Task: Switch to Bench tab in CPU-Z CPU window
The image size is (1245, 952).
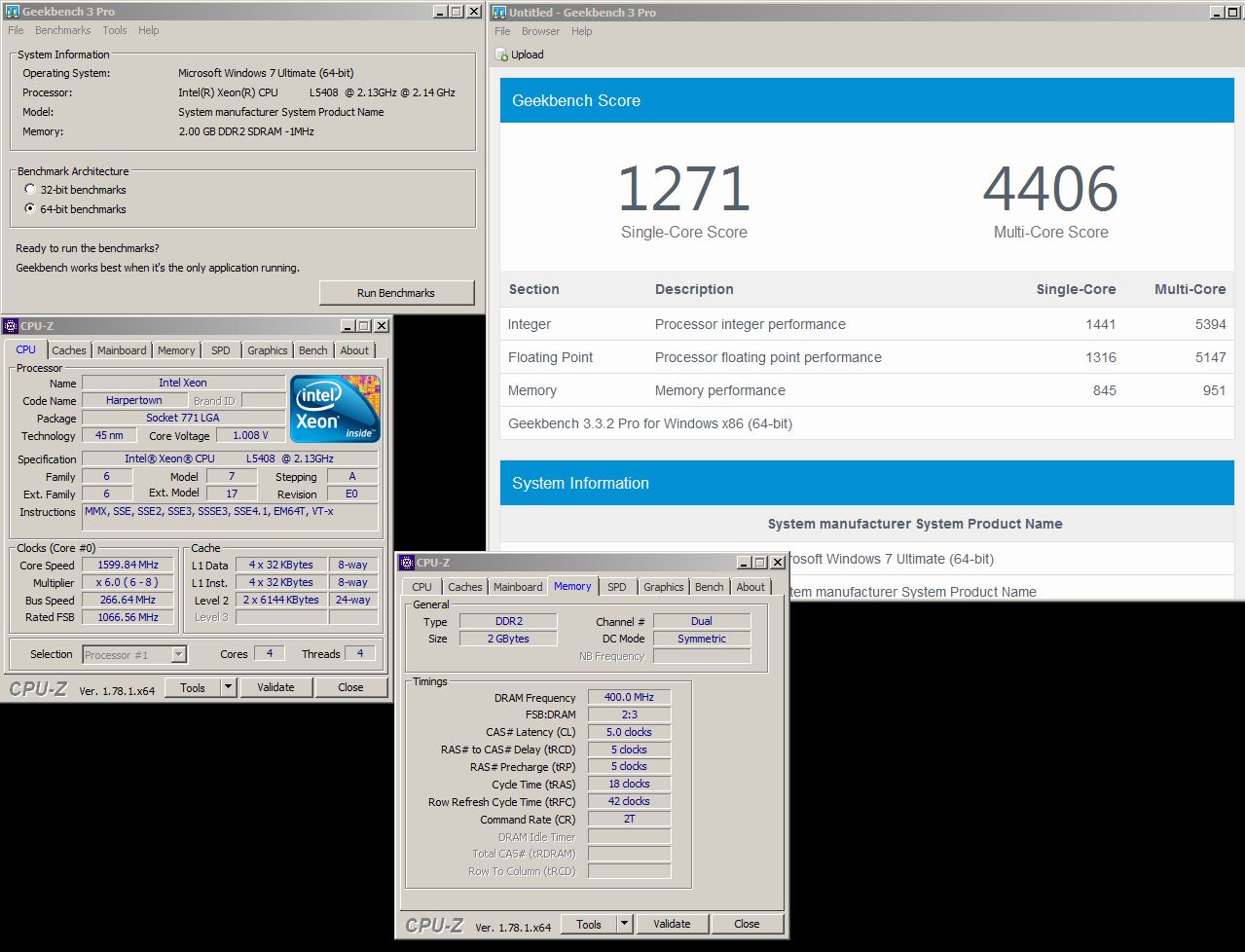Action: (x=313, y=350)
